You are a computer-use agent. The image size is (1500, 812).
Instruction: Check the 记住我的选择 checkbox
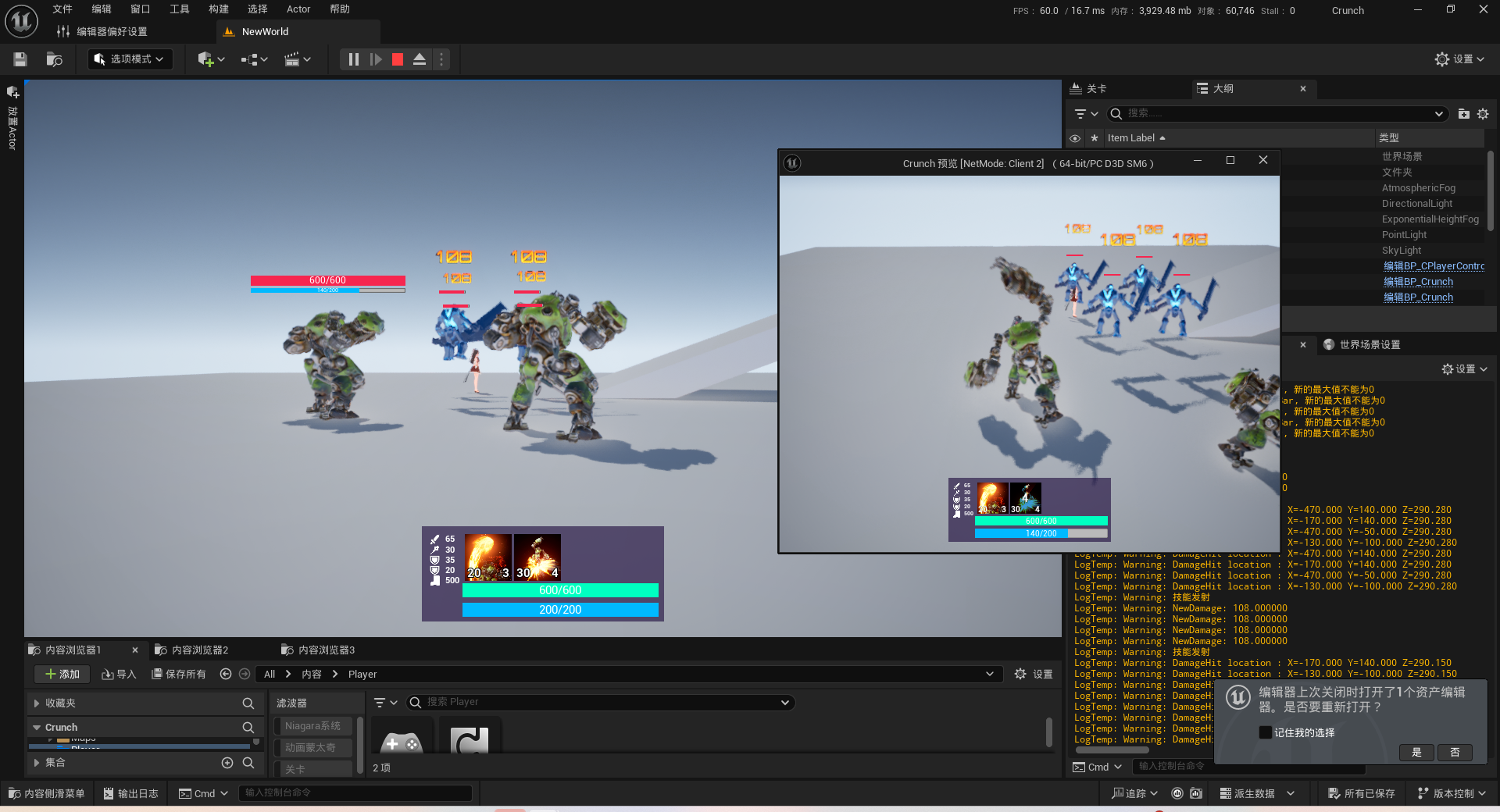point(1265,732)
